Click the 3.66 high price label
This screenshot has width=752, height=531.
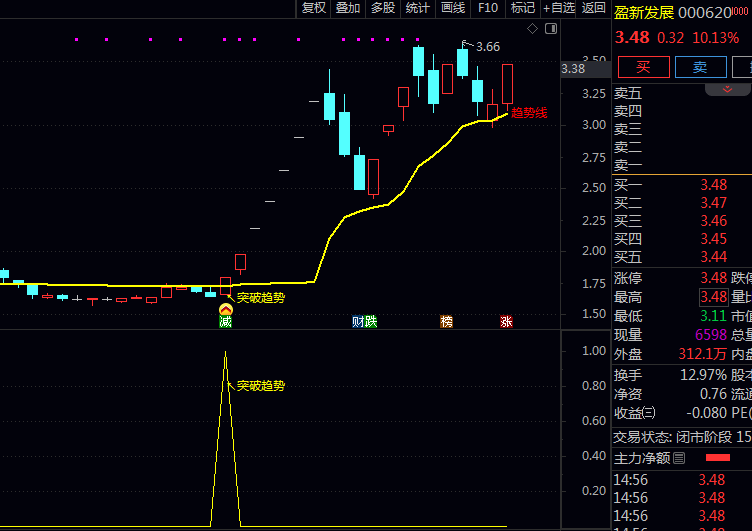pyautogui.click(x=488, y=47)
